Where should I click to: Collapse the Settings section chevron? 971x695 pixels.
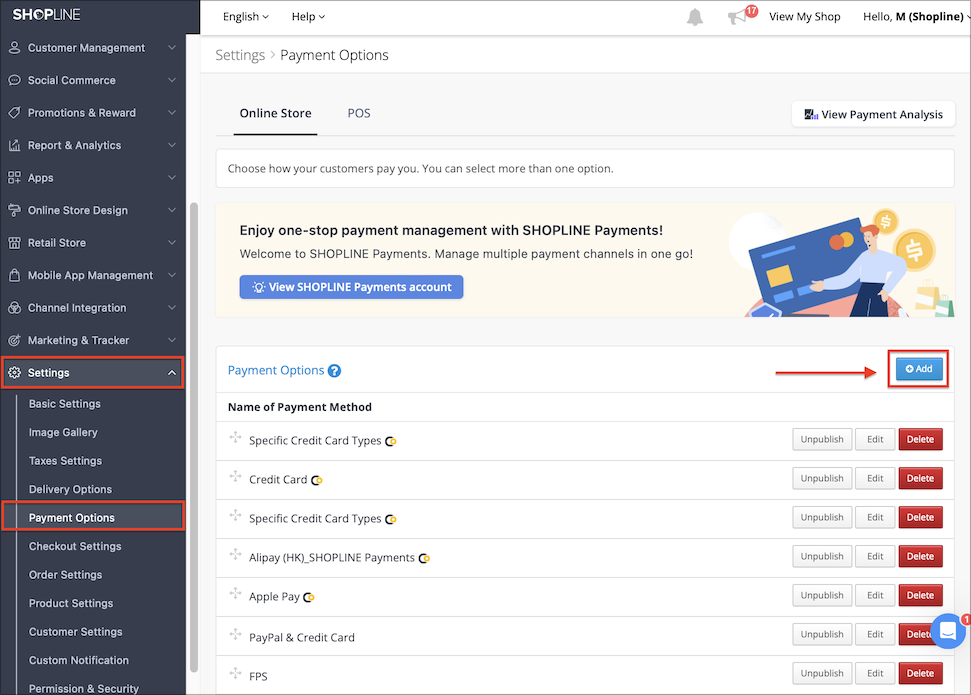(x=169, y=372)
